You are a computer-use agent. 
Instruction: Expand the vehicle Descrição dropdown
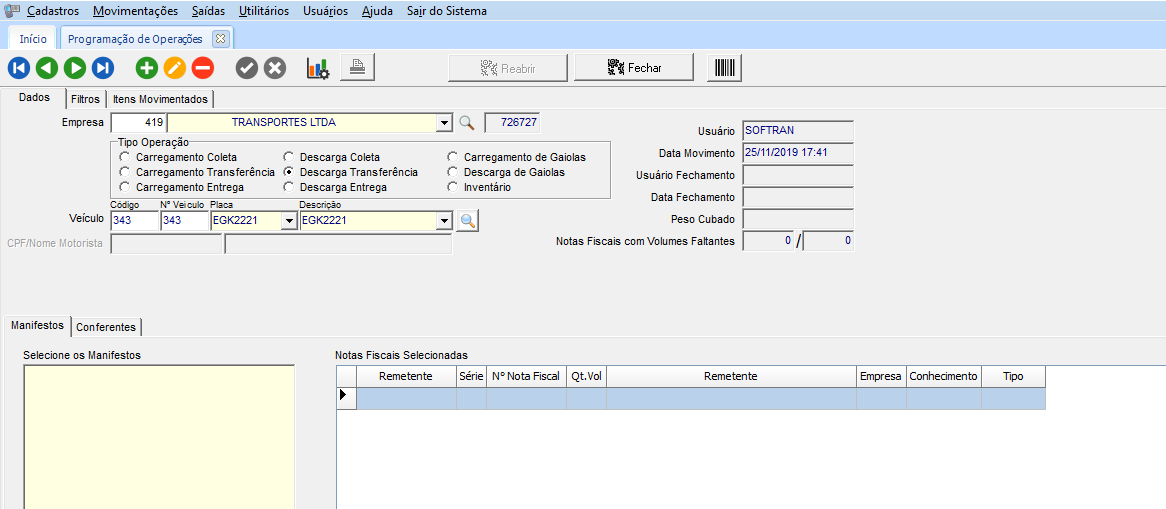pyautogui.click(x=444, y=221)
